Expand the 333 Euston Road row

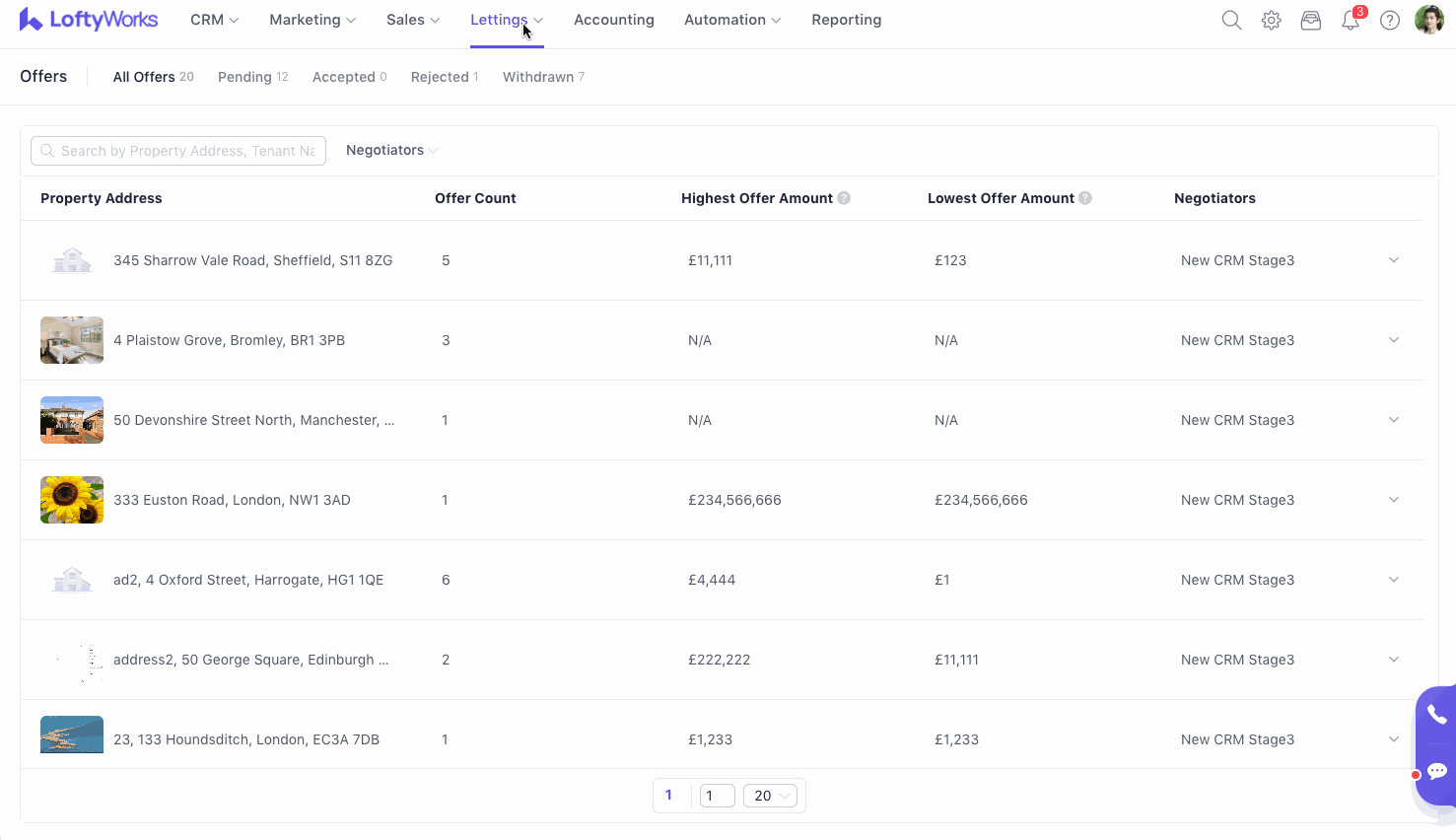tap(1394, 500)
